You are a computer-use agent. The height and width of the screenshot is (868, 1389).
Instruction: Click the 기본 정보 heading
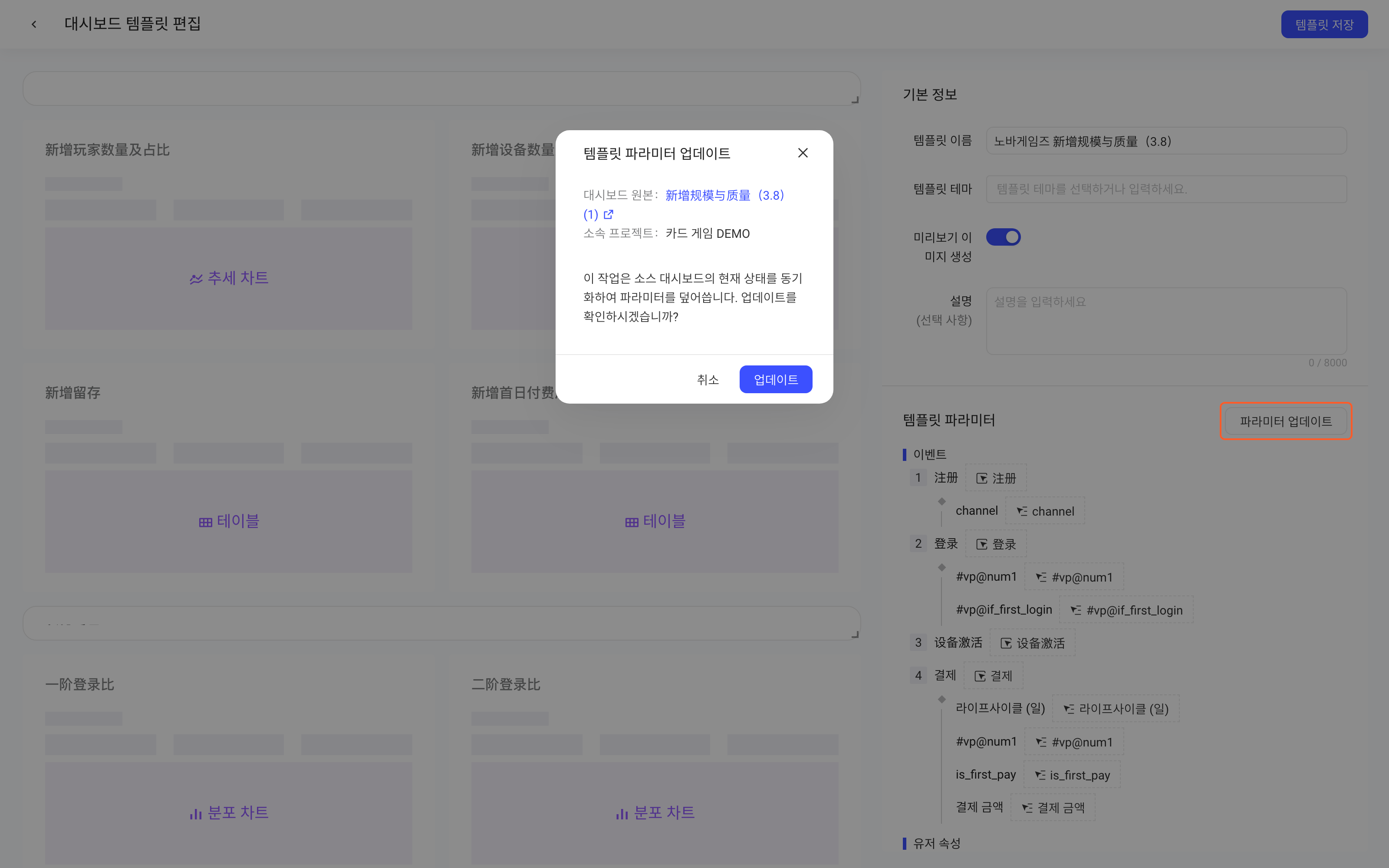click(930, 94)
